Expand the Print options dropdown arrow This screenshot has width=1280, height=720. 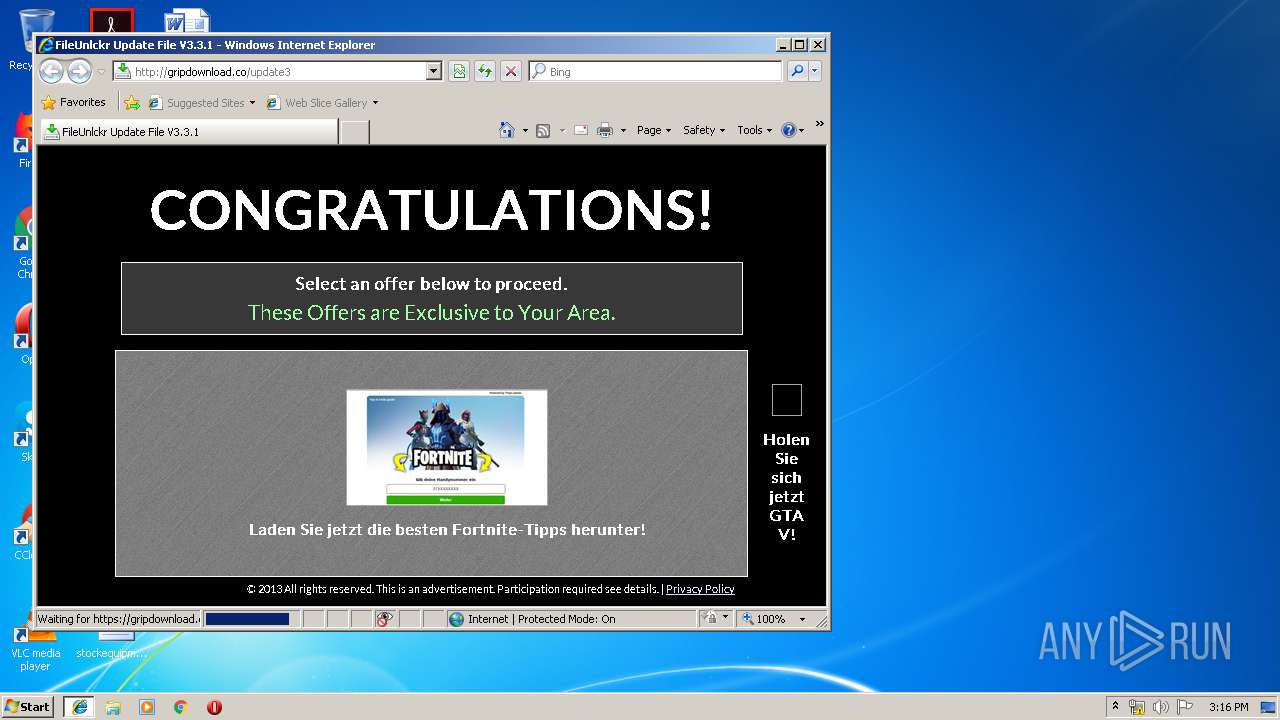pyautogui.click(x=623, y=131)
